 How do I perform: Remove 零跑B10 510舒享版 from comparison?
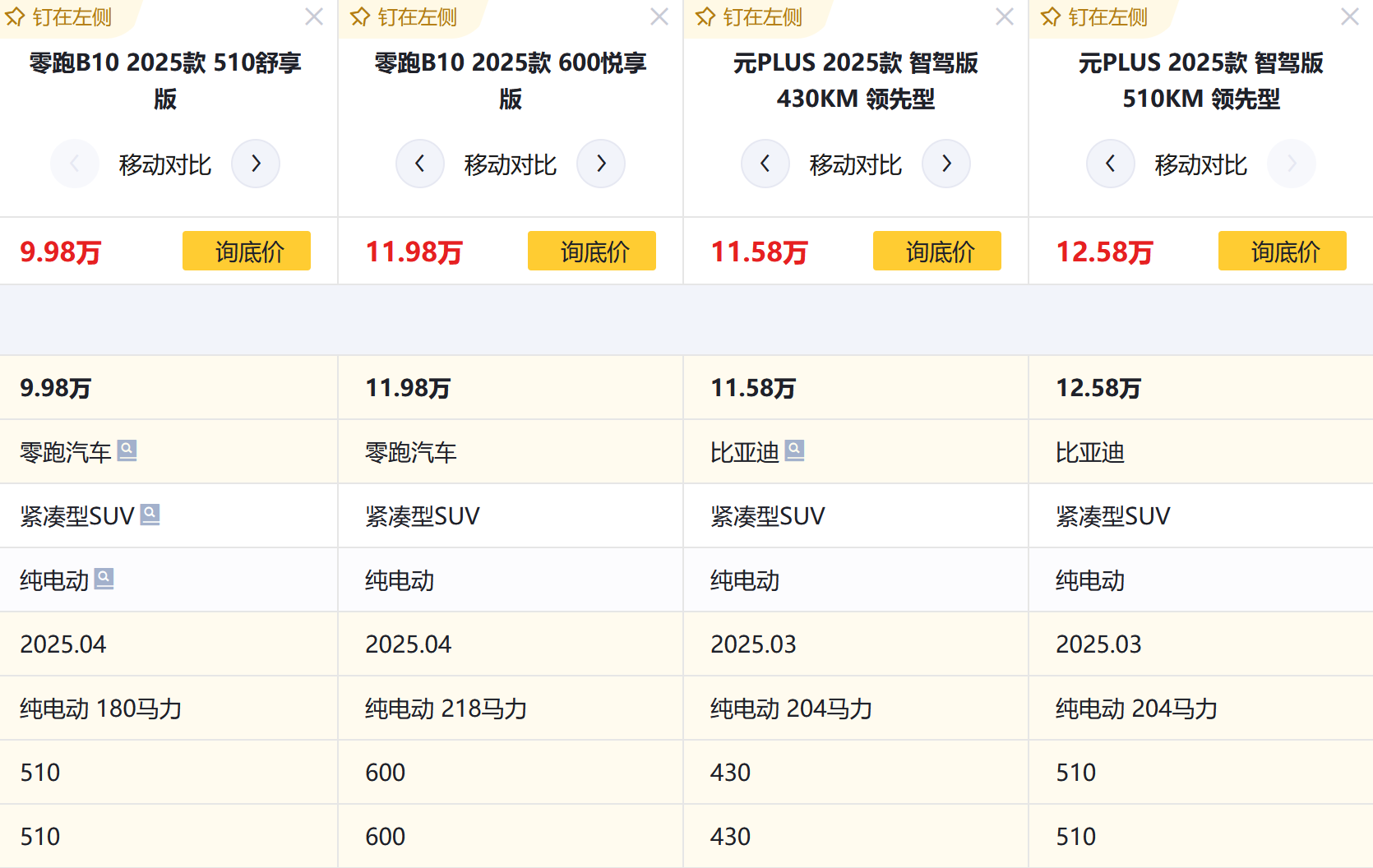click(314, 16)
